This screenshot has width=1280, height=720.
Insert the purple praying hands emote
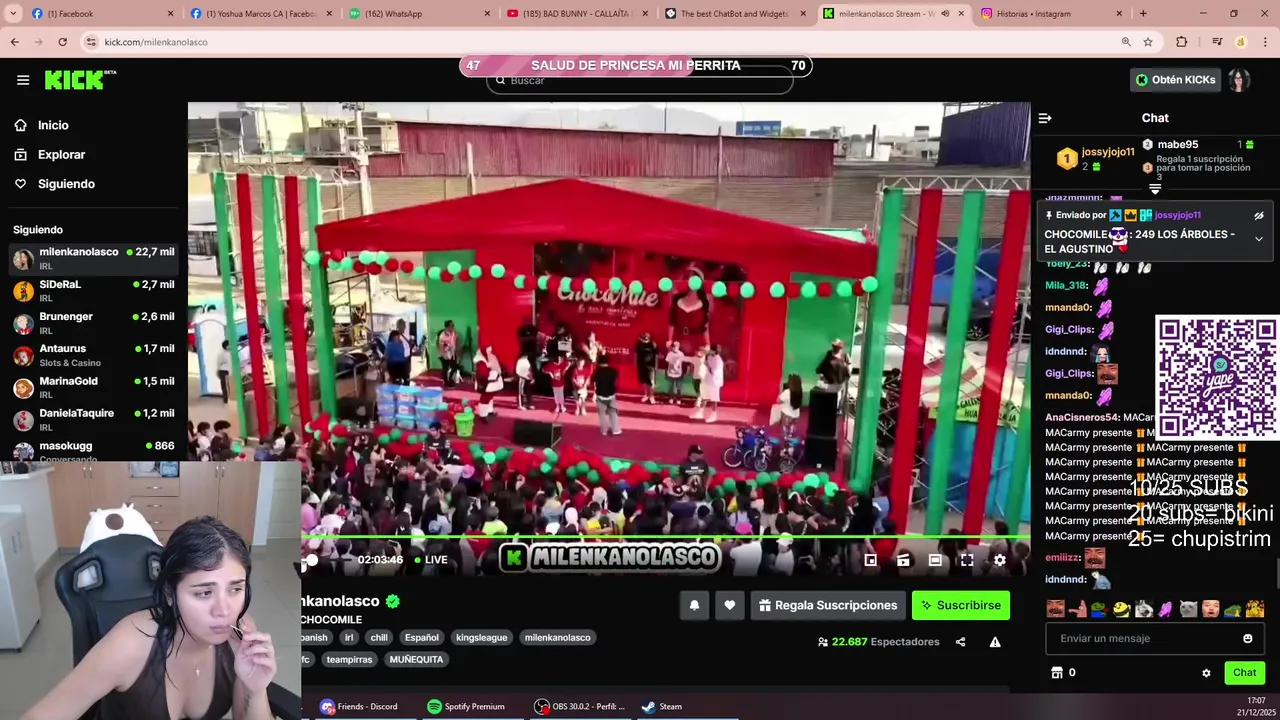[1166, 608]
